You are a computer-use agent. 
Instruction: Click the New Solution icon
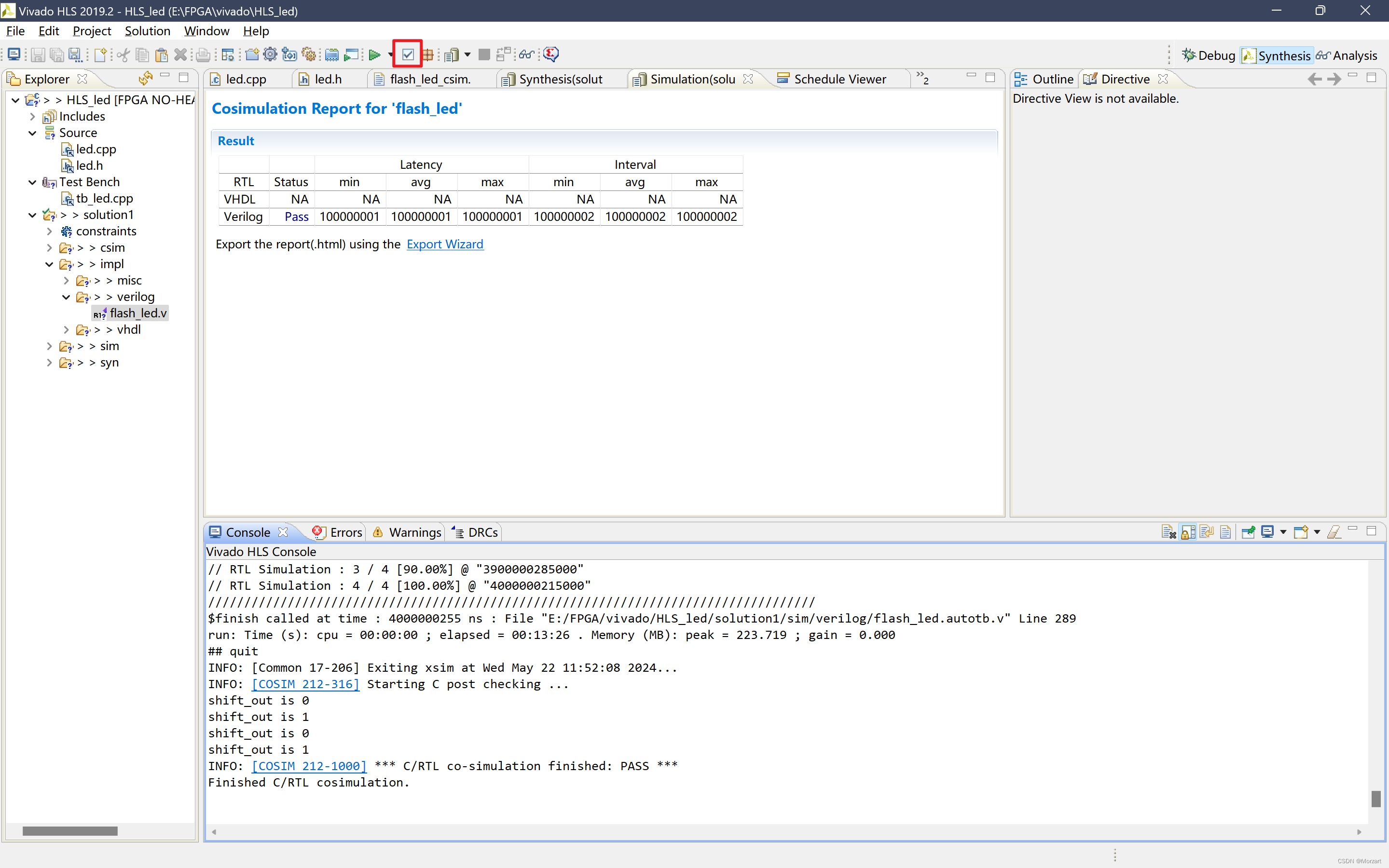290,54
